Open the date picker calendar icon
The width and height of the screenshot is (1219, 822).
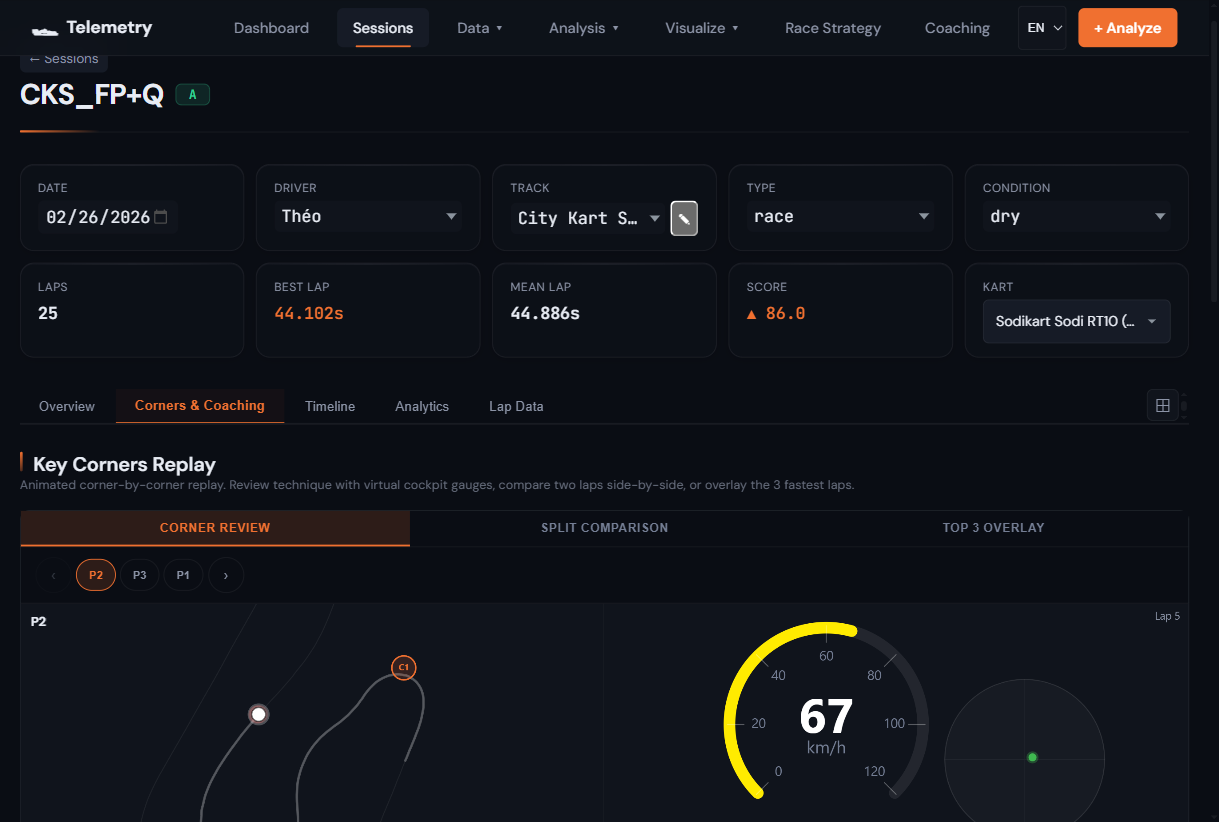point(161,217)
